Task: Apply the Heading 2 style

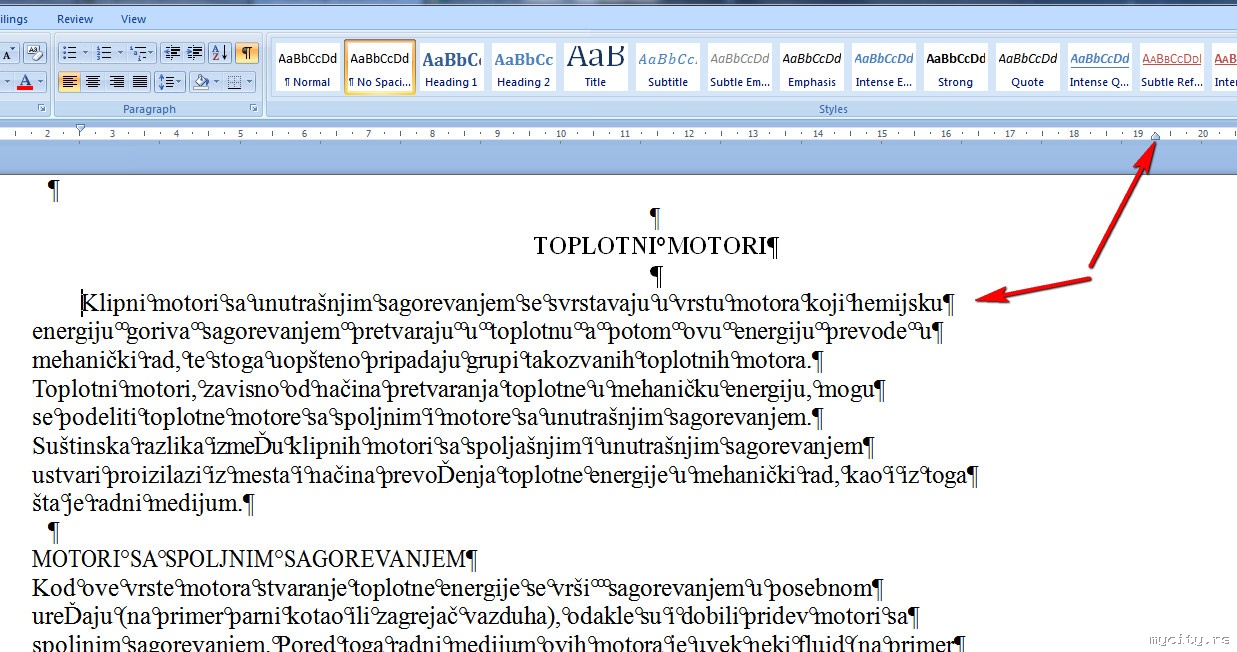Action: coord(524,68)
